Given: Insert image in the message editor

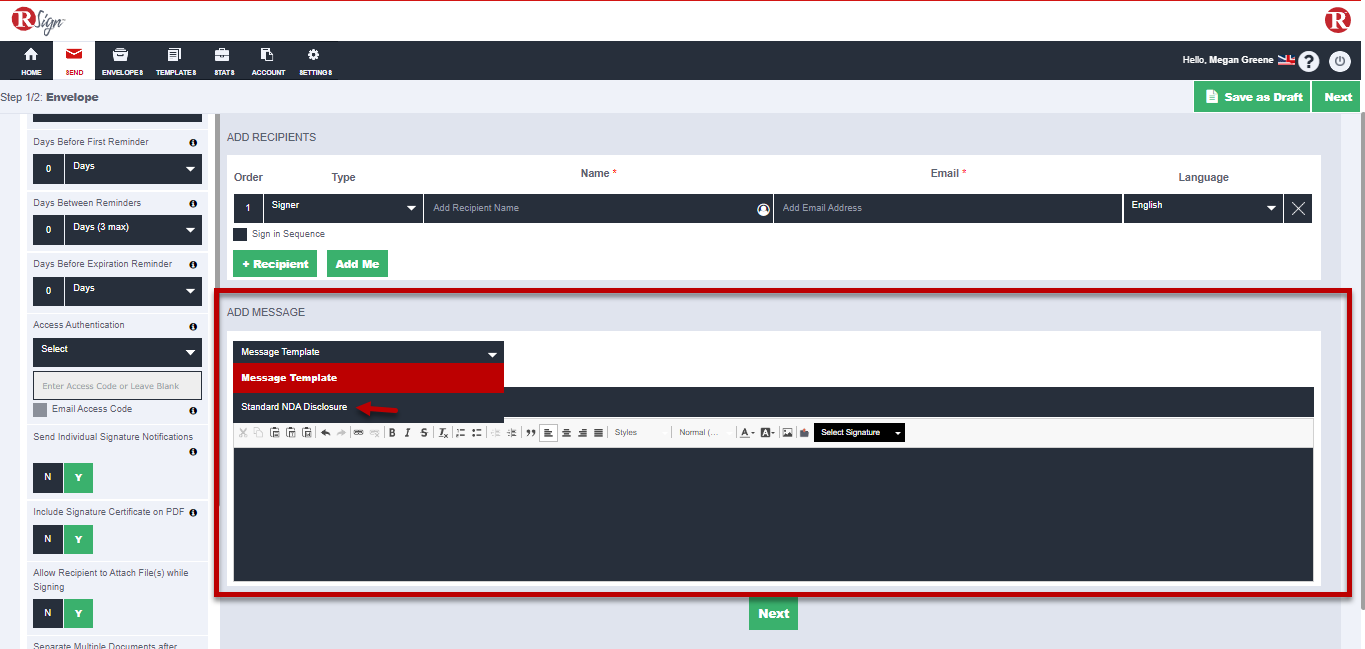Looking at the screenshot, I should pos(788,433).
